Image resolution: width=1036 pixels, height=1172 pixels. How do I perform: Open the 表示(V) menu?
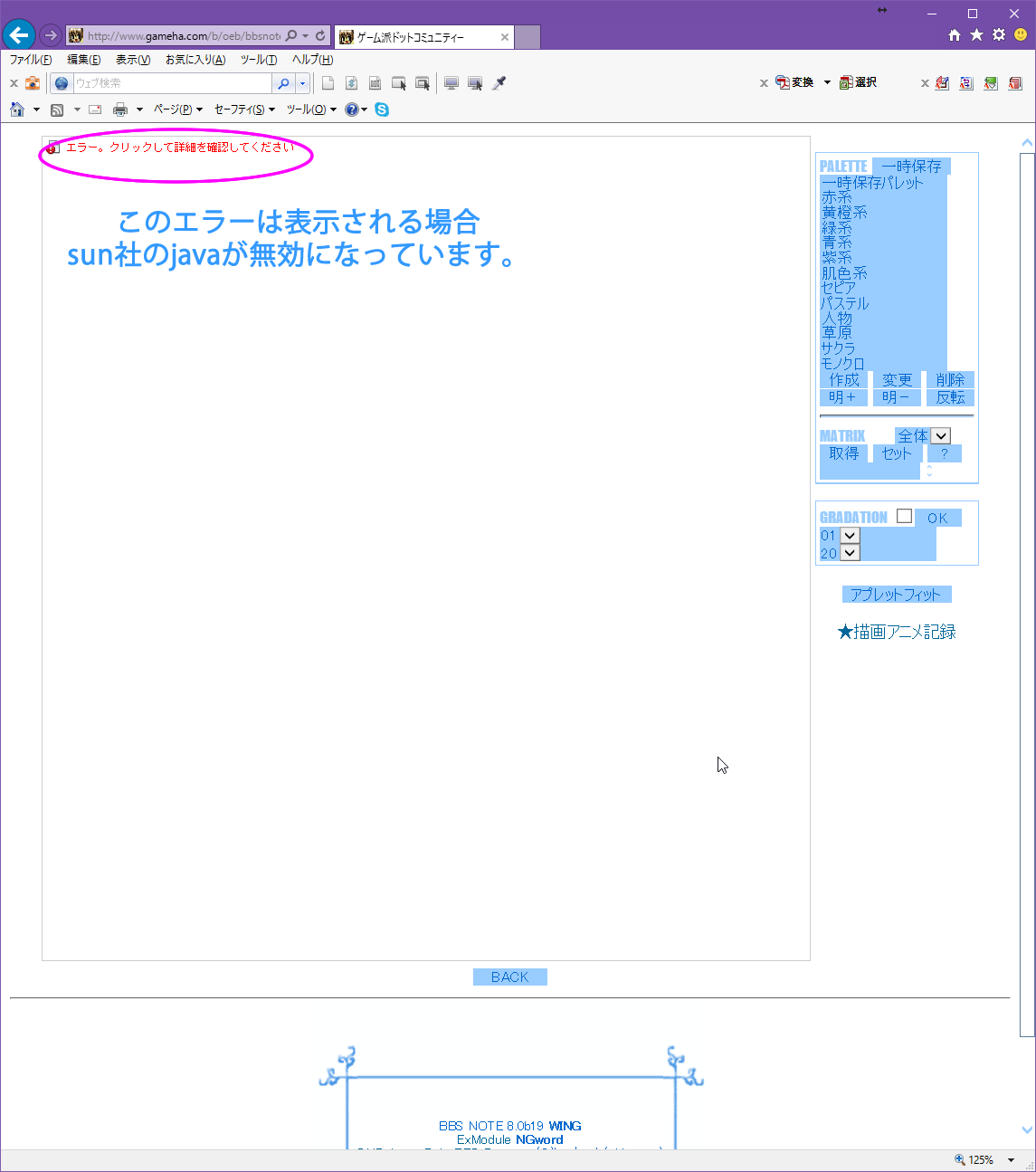133,60
